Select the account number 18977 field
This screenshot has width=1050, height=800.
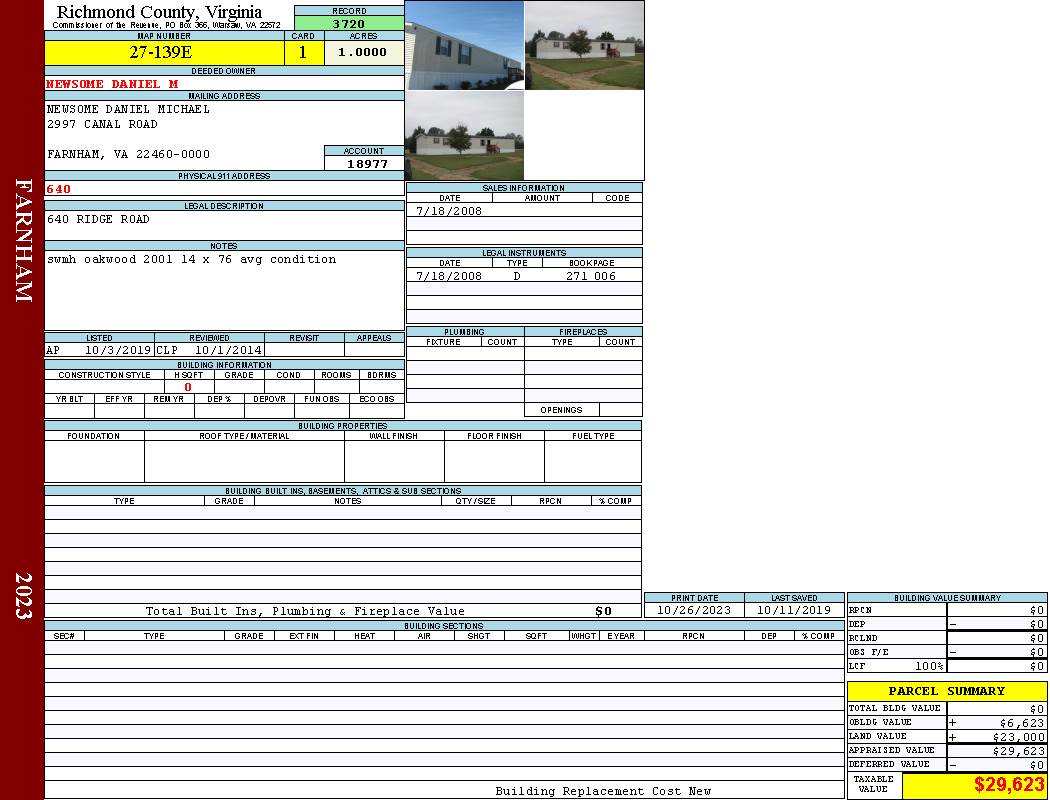pyautogui.click(x=364, y=163)
